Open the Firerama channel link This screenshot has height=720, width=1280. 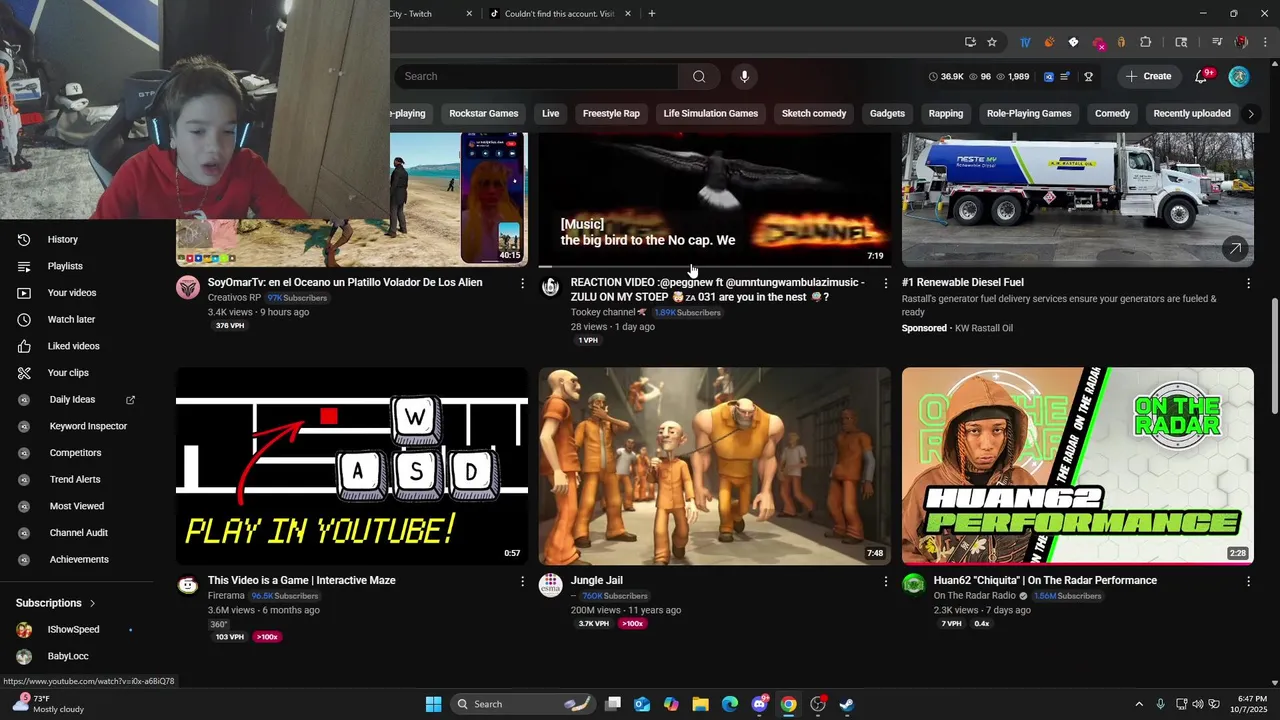point(226,596)
